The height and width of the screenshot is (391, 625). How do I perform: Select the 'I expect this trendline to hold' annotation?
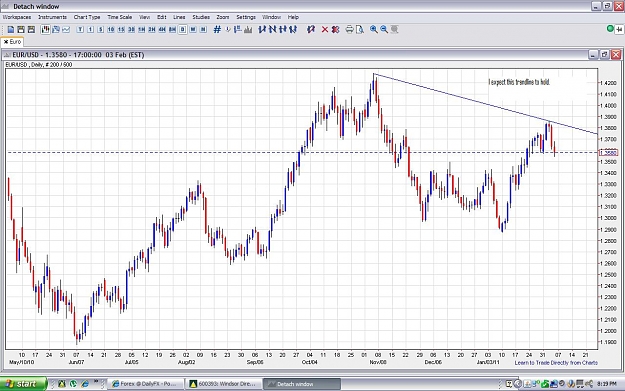(x=519, y=82)
